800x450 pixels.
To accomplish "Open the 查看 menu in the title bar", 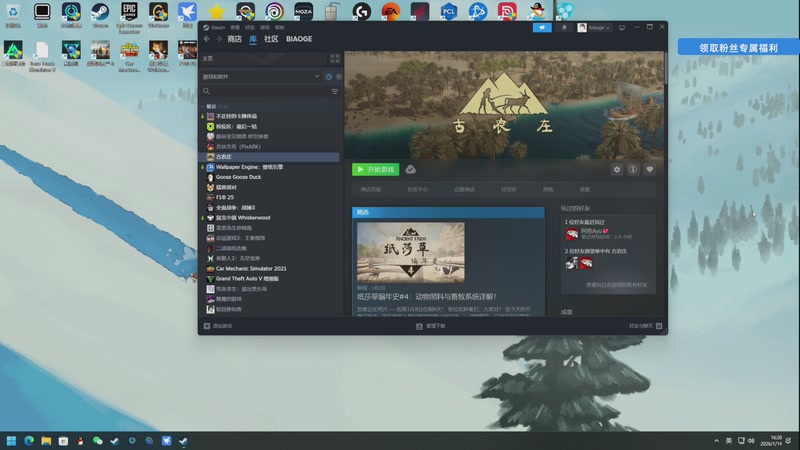I will point(235,28).
